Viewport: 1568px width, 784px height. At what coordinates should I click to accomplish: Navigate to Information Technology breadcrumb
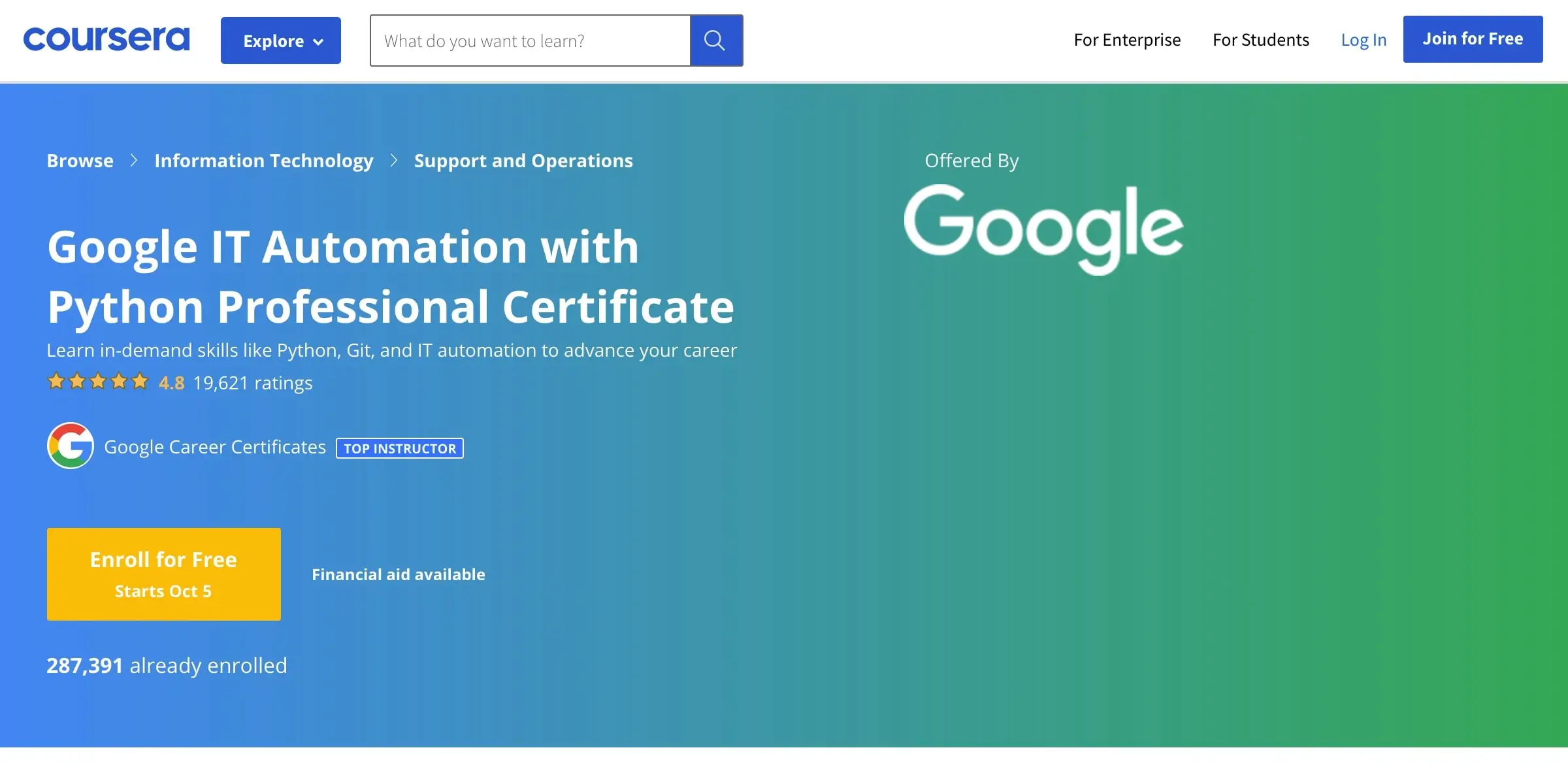pyautogui.click(x=264, y=161)
